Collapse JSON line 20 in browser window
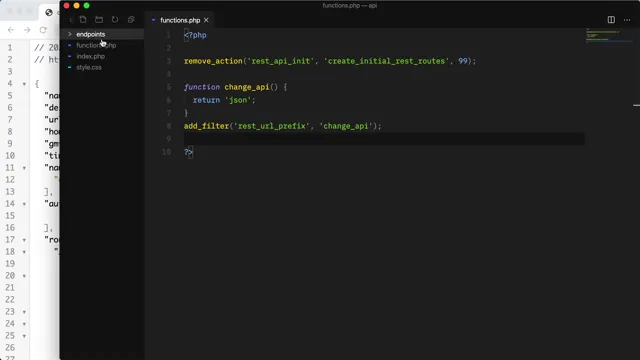Screen dimensions: 640x360 (x=24, y=276)
